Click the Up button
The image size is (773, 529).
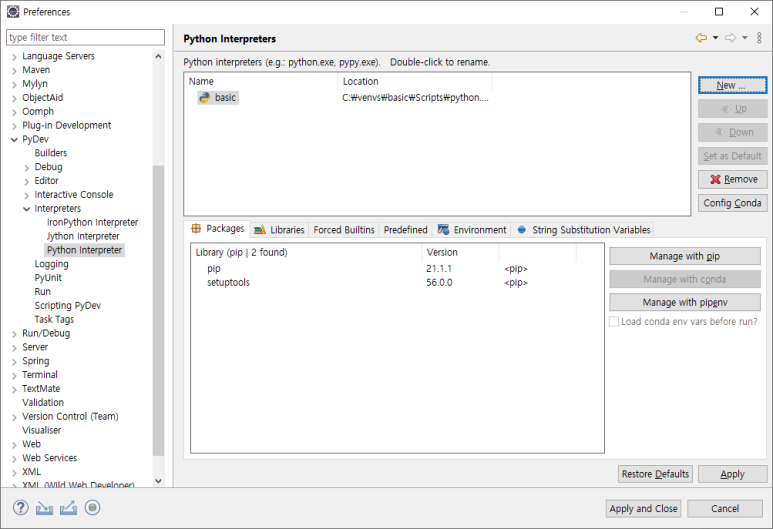pos(733,109)
